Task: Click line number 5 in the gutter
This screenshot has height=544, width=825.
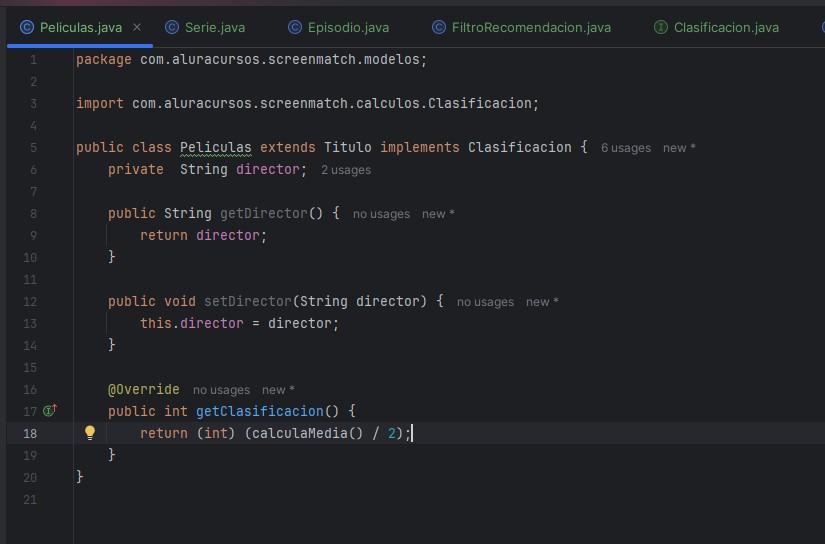Action: tap(33, 148)
